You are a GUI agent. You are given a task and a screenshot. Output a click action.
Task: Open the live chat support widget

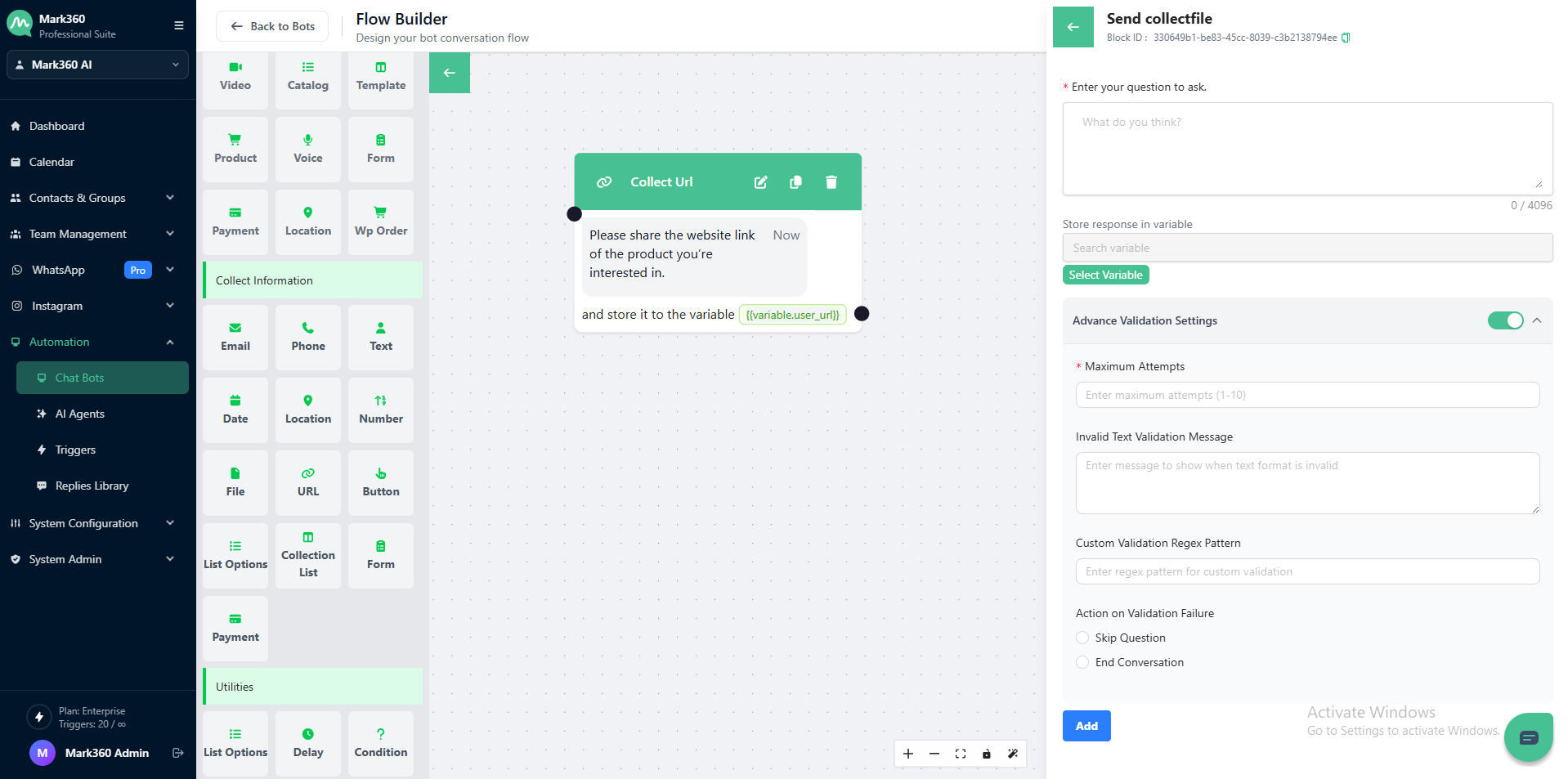1528,737
